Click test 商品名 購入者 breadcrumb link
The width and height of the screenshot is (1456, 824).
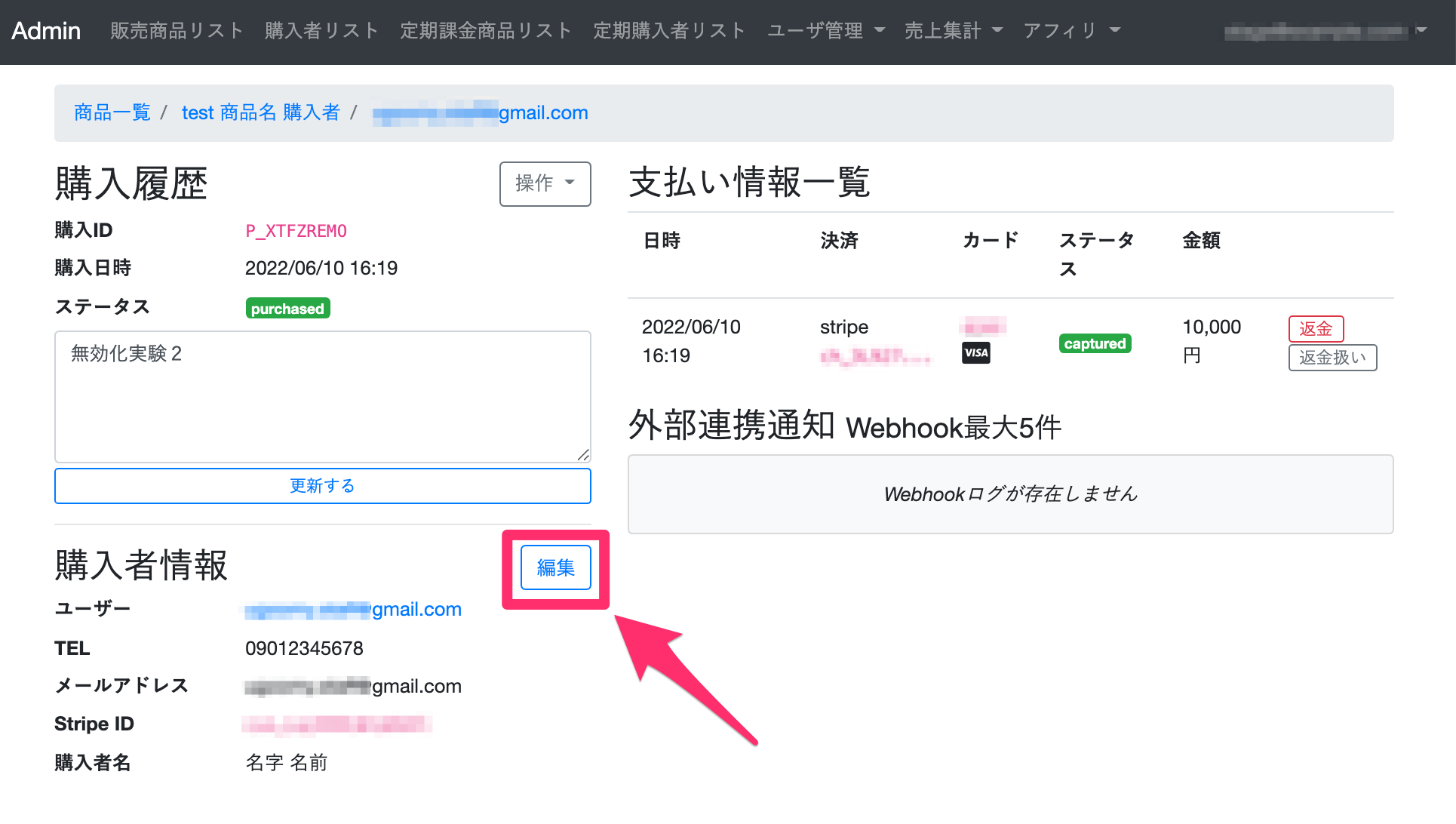[x=260, y=112]
